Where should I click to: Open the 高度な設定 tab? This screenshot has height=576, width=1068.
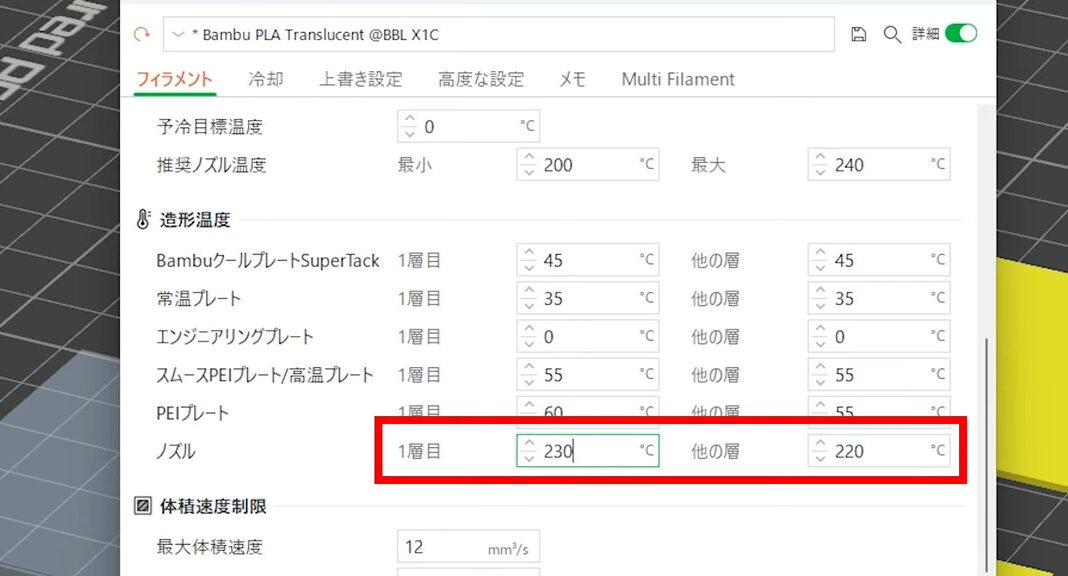point(481,79)
